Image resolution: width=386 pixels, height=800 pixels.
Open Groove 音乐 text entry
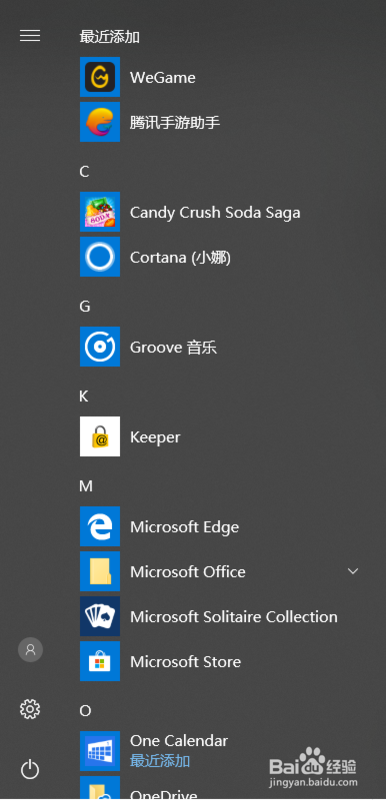[173, 347]
